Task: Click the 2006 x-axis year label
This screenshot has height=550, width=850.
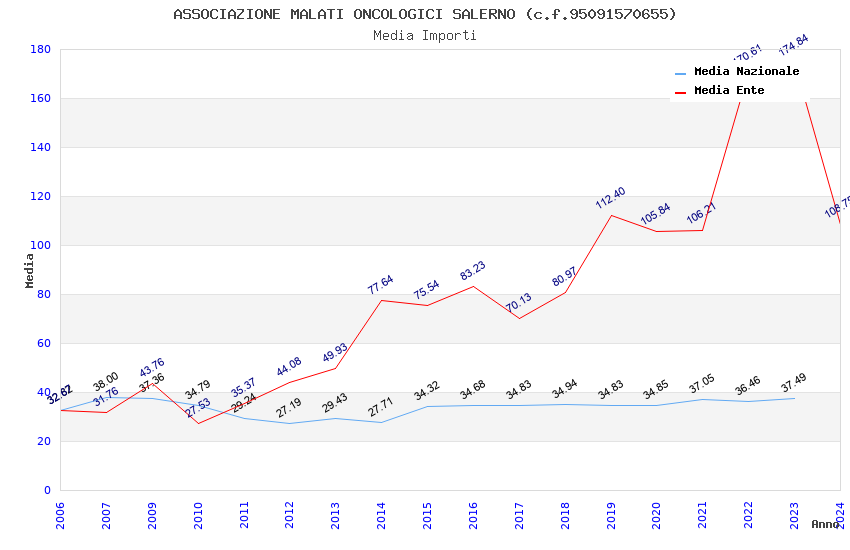Action: (x=60, y=515)
